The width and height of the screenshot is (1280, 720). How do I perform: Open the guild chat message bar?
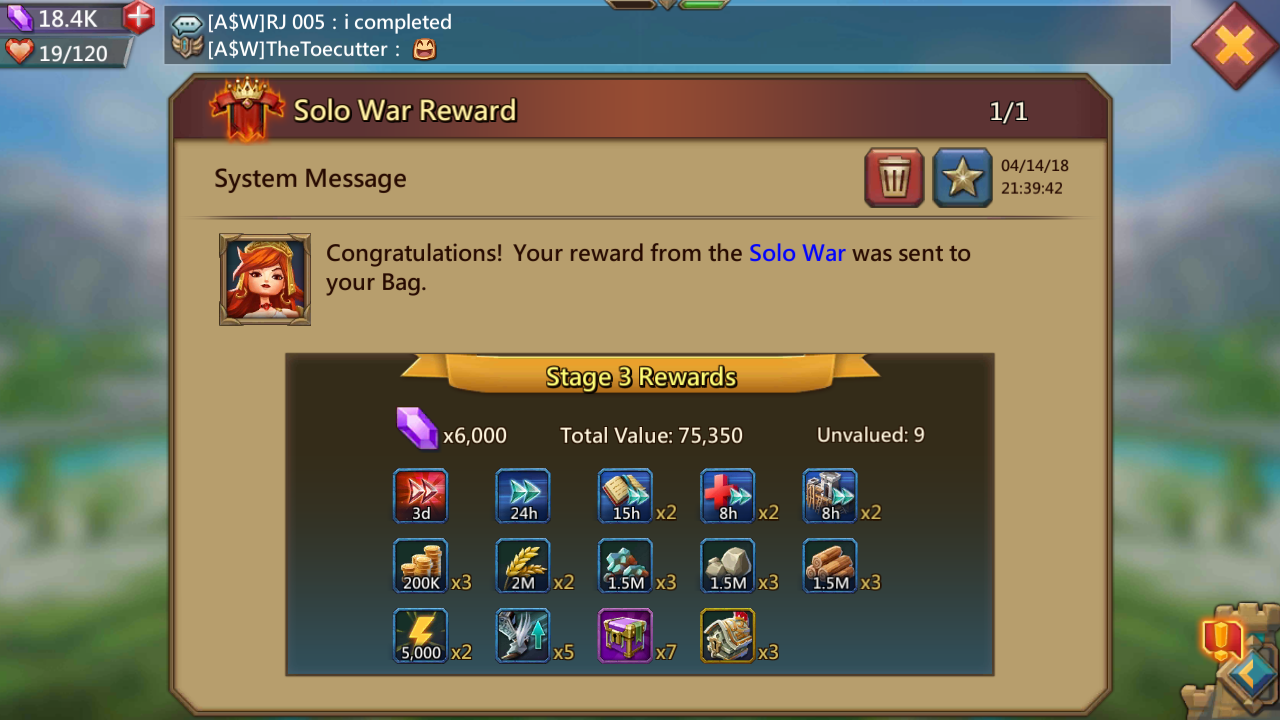(668, 35)
